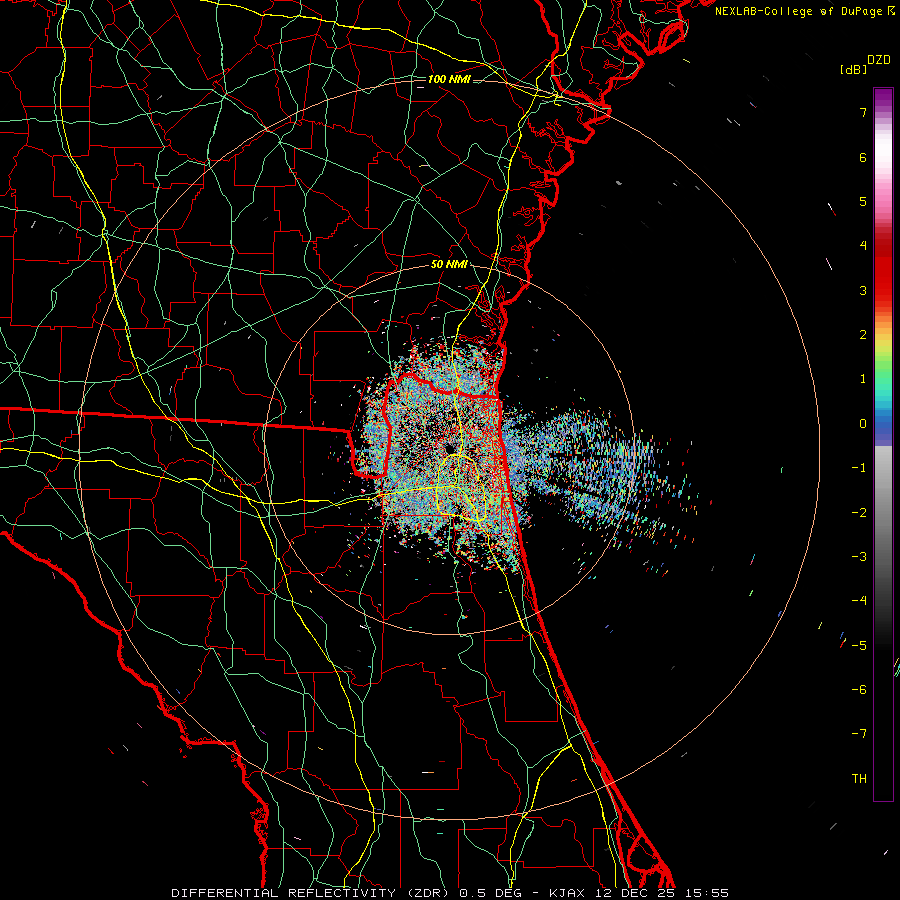Click the -5 value on the color scale

[859, 646]
